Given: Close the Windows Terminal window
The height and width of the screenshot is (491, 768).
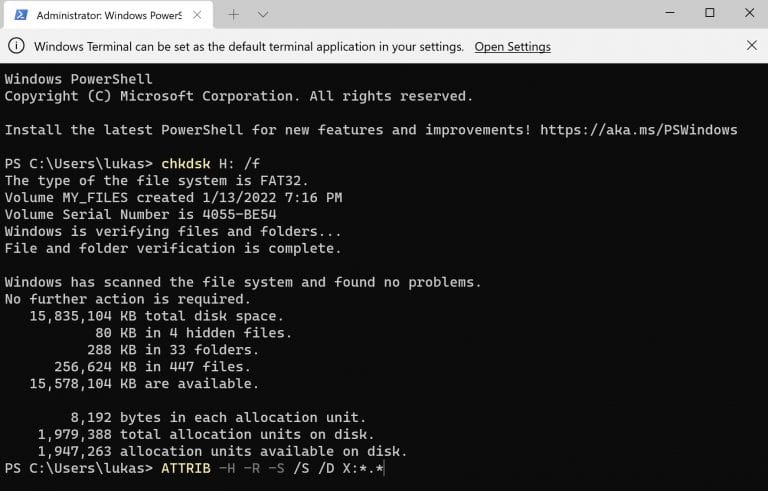Looking at the screenshot, I should [x=749, y=13].
